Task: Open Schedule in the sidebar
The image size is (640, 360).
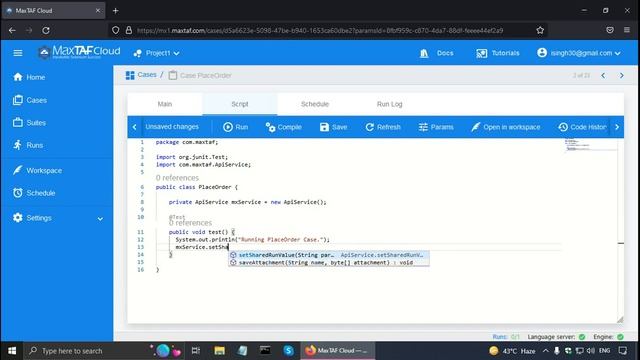Action: (x=34, y=193)
